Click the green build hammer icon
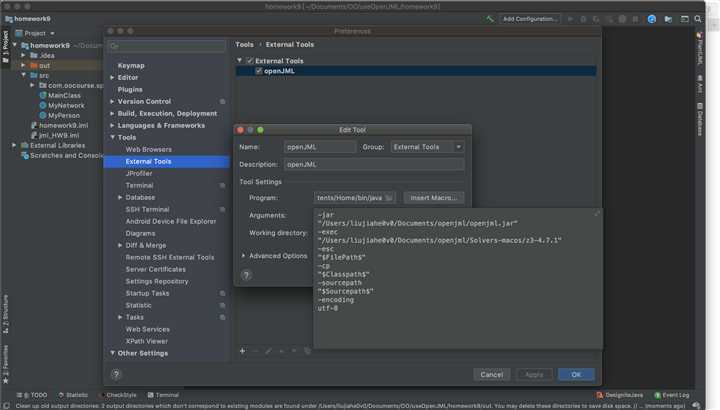The height and width of the screenshot is (410, 720). [490, 19]
